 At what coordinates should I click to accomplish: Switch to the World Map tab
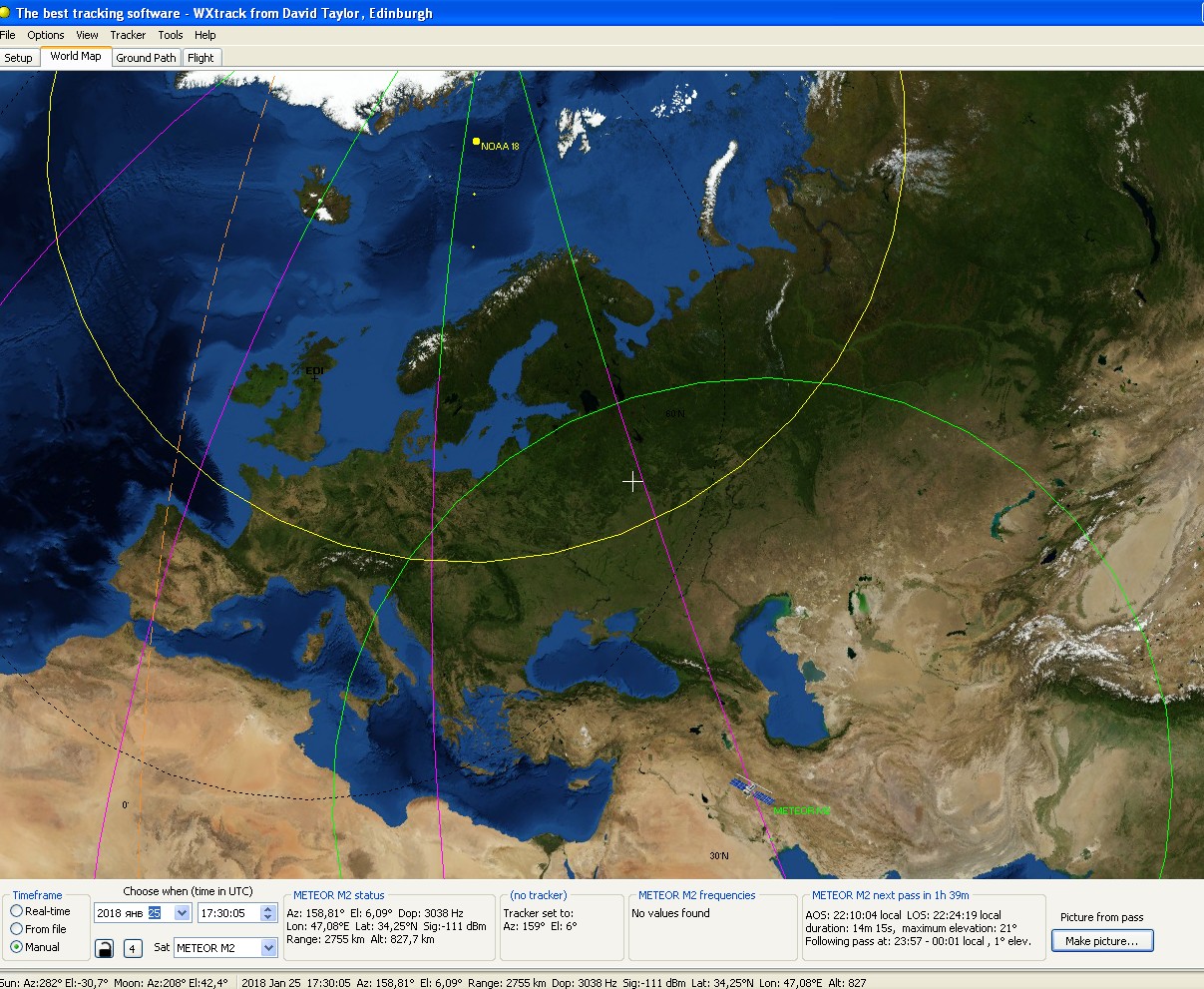[76, 57]
